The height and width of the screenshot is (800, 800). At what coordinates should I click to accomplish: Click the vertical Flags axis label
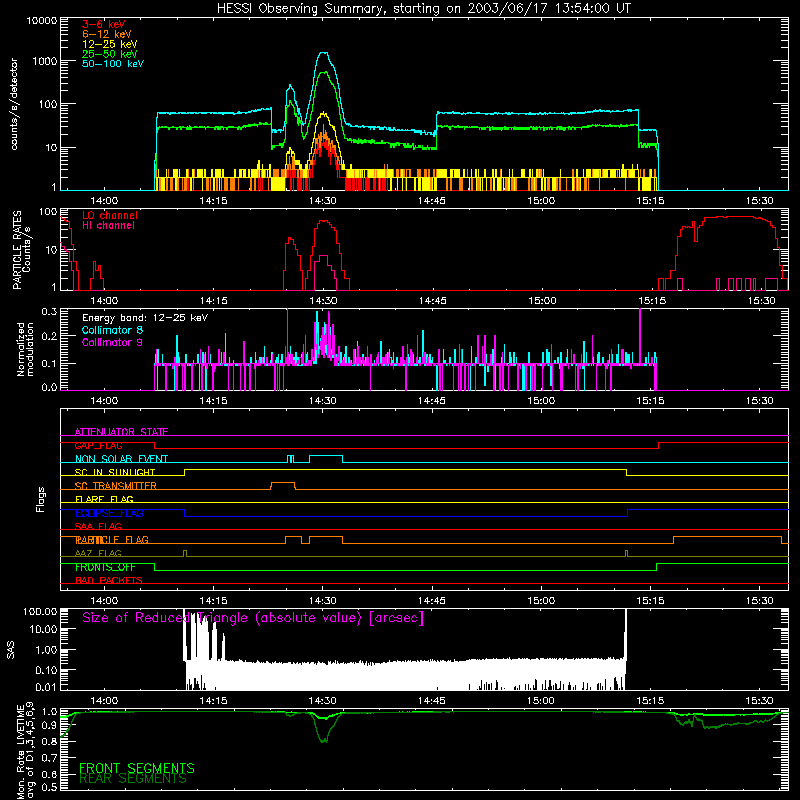point(41,499)
